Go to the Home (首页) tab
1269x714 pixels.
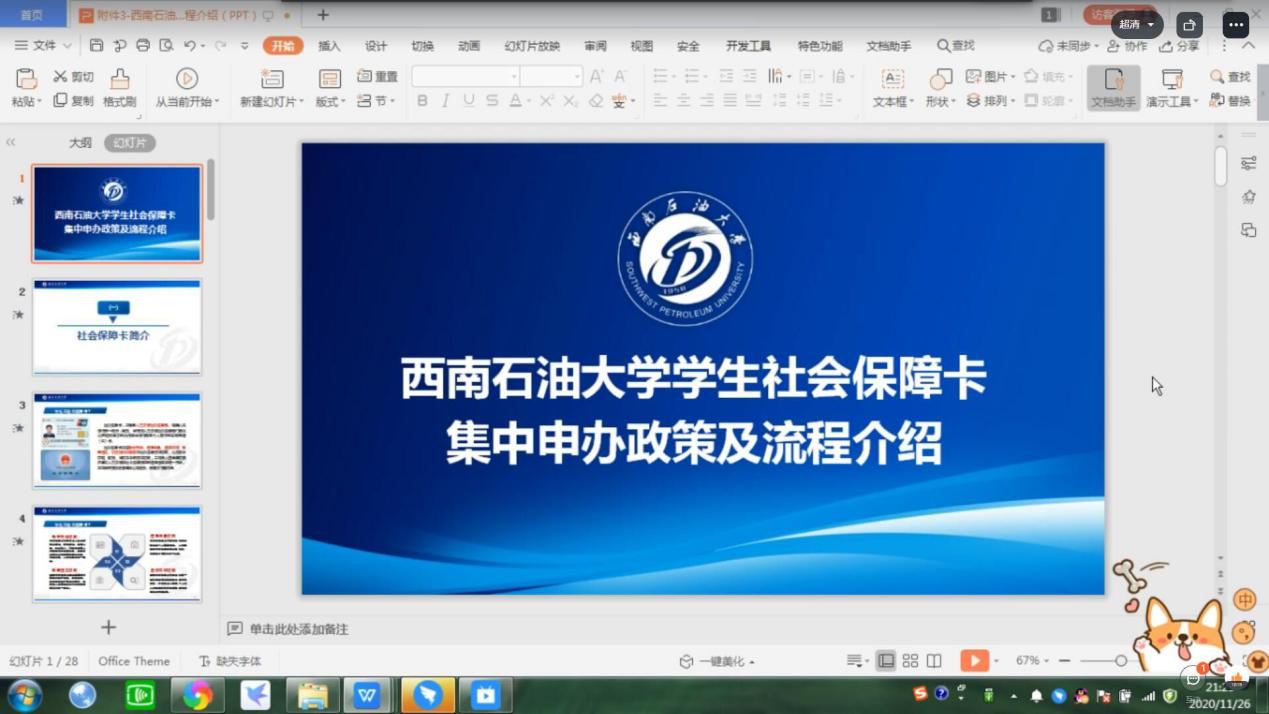[32, 14]
